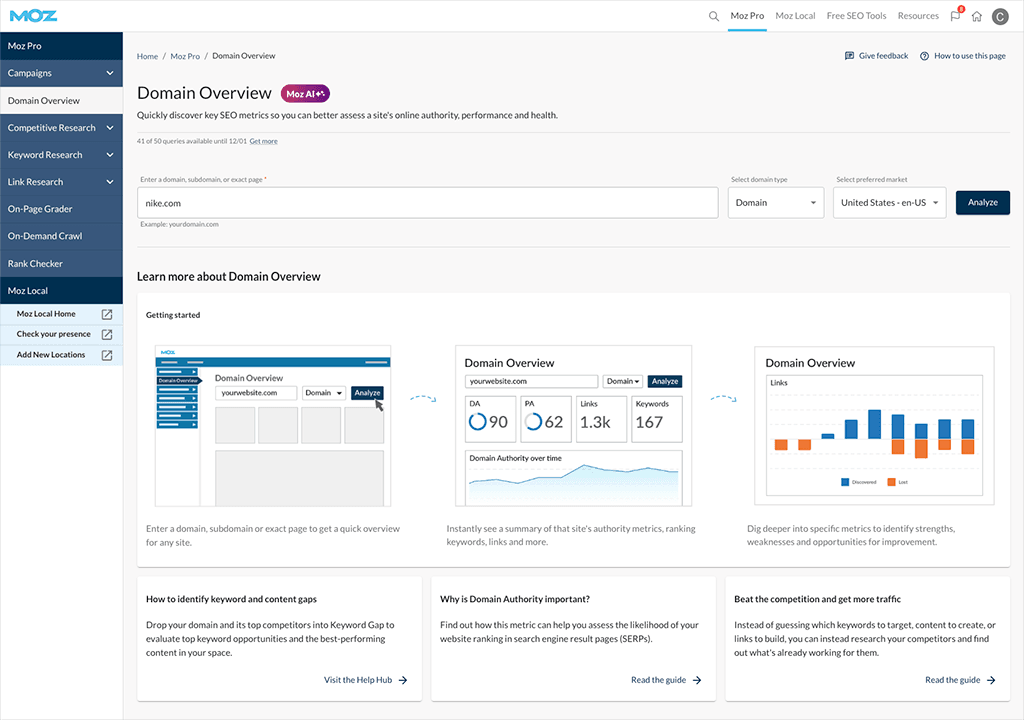Click the Give feedback speech icon

(x=849, y=56)
